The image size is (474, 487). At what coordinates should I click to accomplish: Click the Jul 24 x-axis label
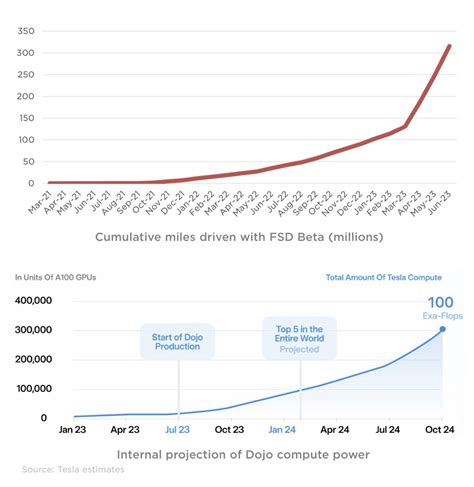pos(387,429)
